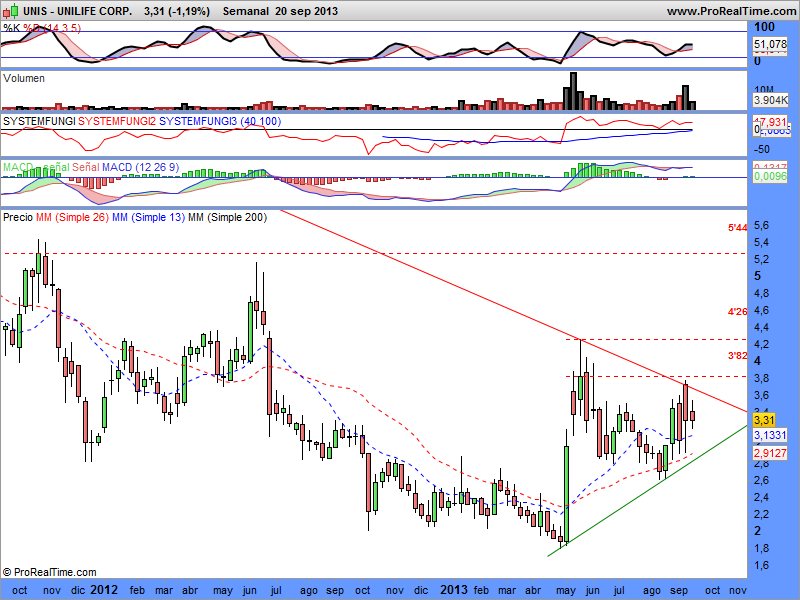
Task: Select the green ascending support trendline
Action: (x=648, y=490)
